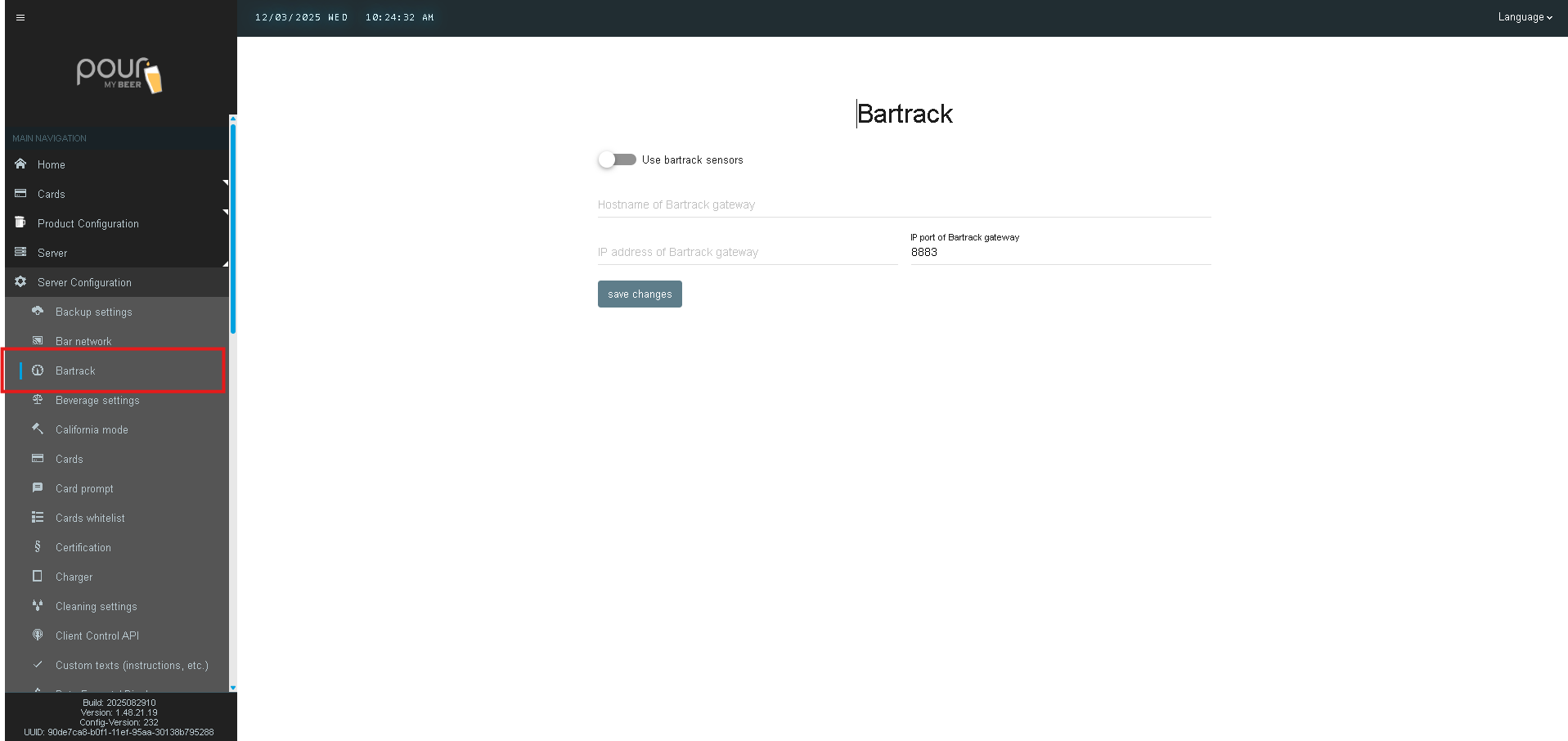Viewport: 1568px width, 741px height.
Task: Click the hamburger menu icon
Action: click(20, 17)
